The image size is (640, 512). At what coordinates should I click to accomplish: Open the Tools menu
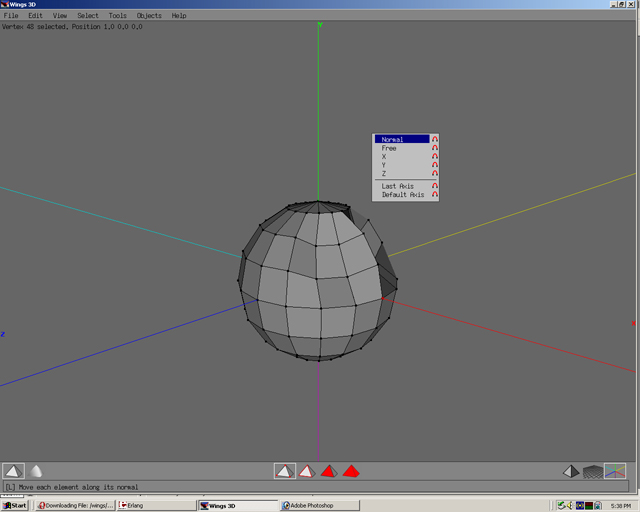pyautogui.click(x=118, y=16)
